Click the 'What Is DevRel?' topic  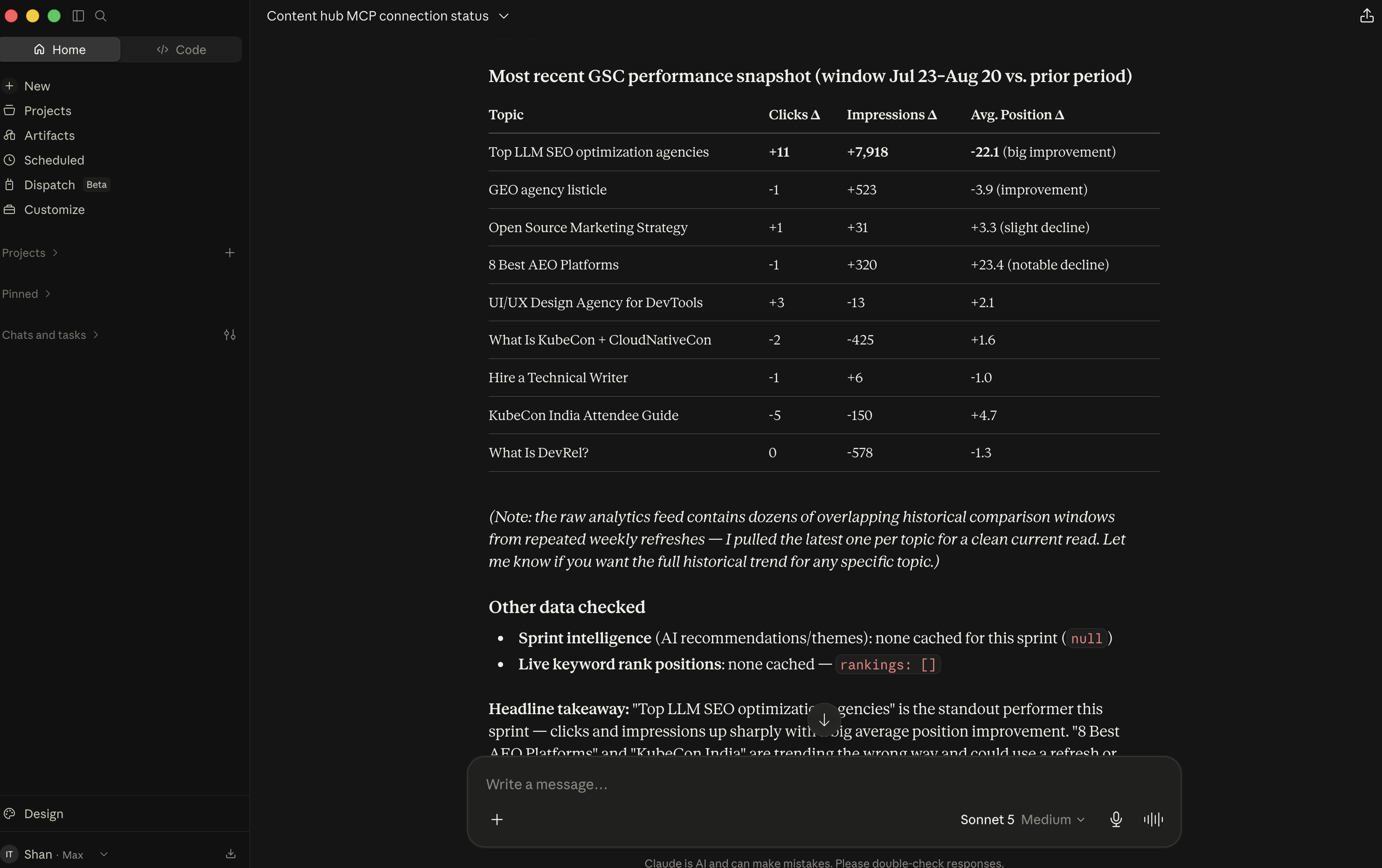(539, 453)
